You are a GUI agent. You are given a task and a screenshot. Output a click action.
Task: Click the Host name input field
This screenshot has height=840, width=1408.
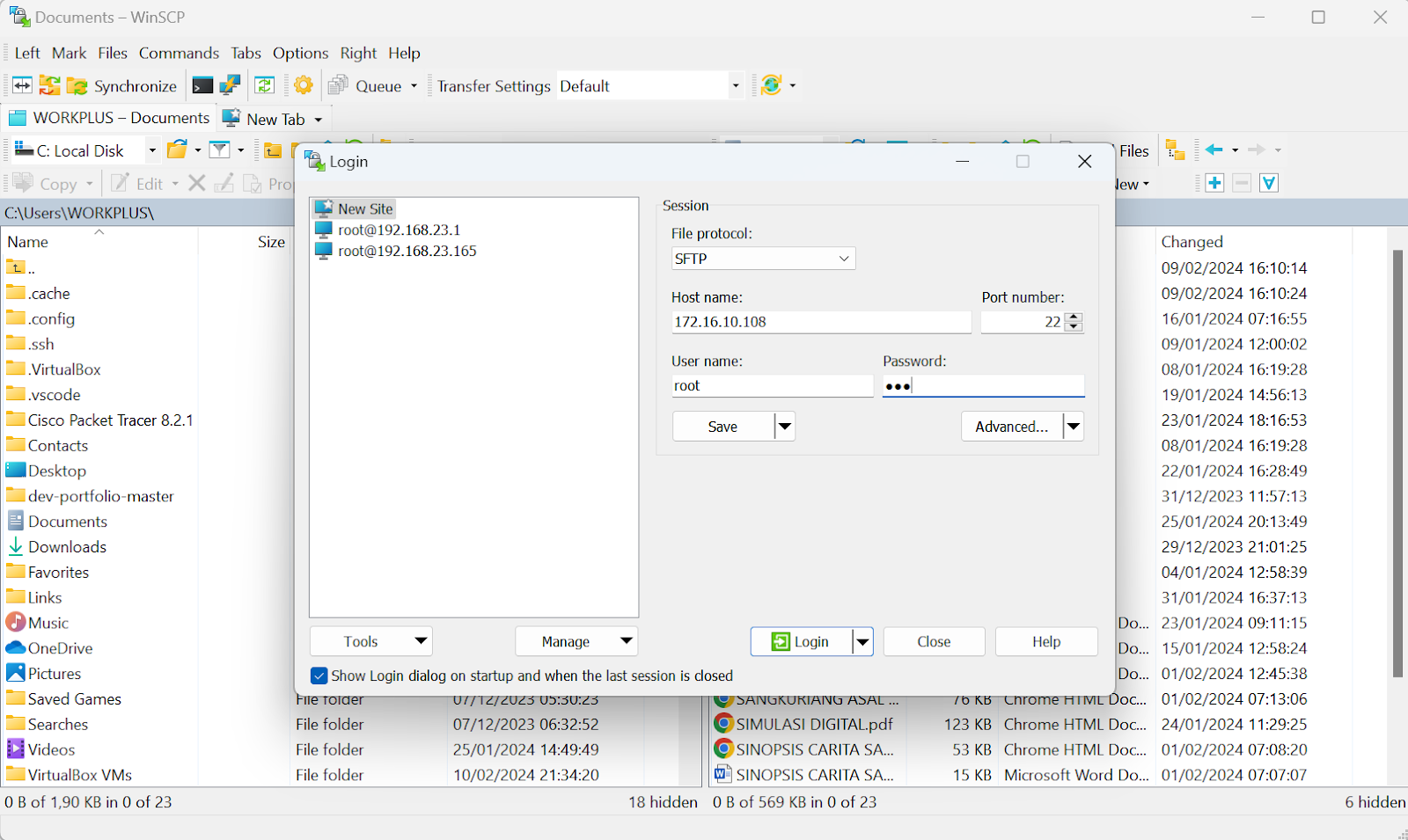pyautogui.click(x=821, y=322)
